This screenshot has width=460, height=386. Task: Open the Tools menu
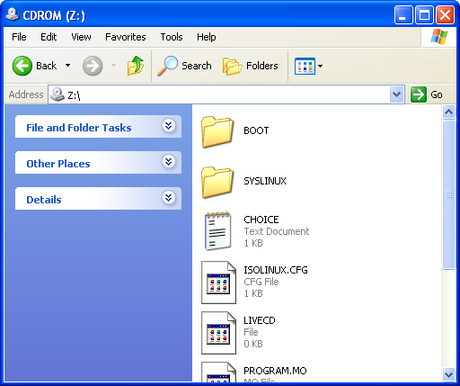pyautogui.click(x=171, y=37)
